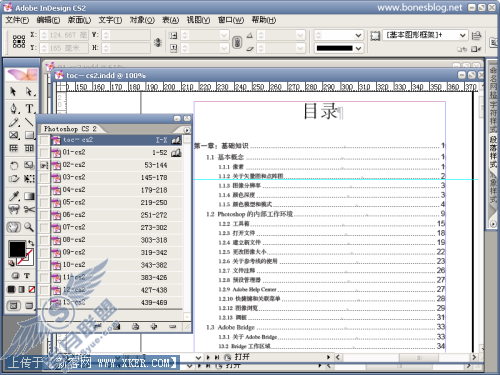Click the remove document minus icon in Book panel

point(172,326)
